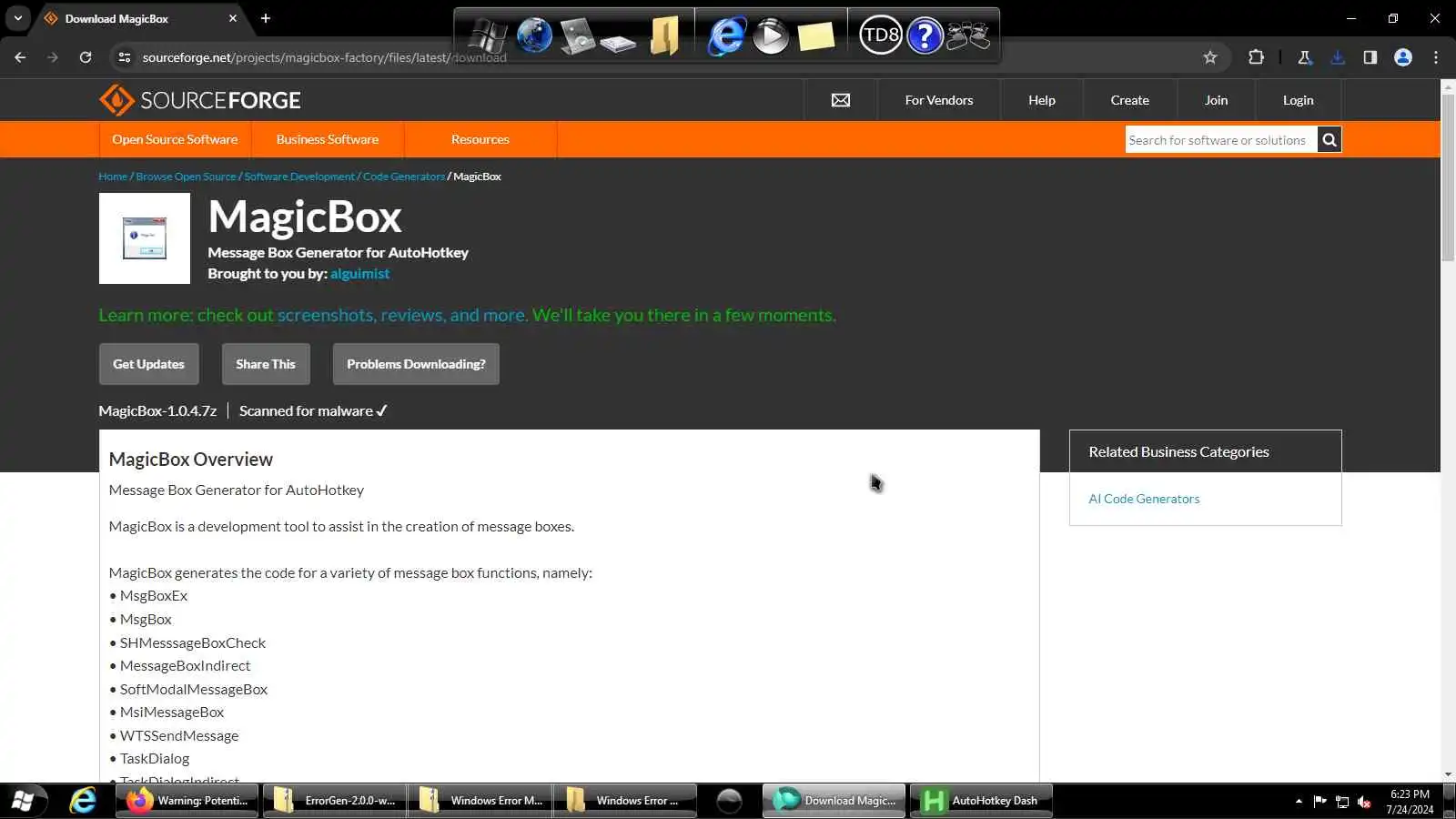Click the MagicBox project thumbnail
This screenshot has width=1456, height=819.
145,238
